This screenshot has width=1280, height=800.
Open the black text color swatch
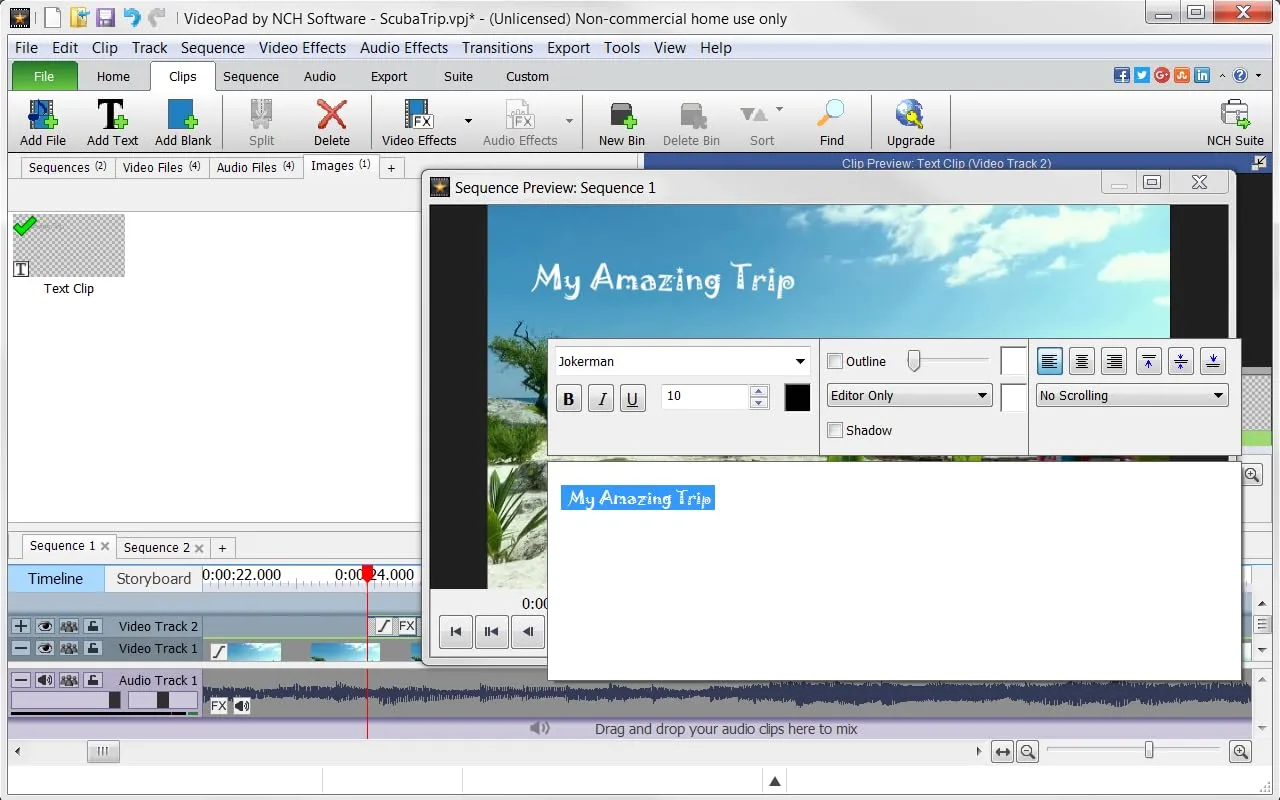click(797, 398)
